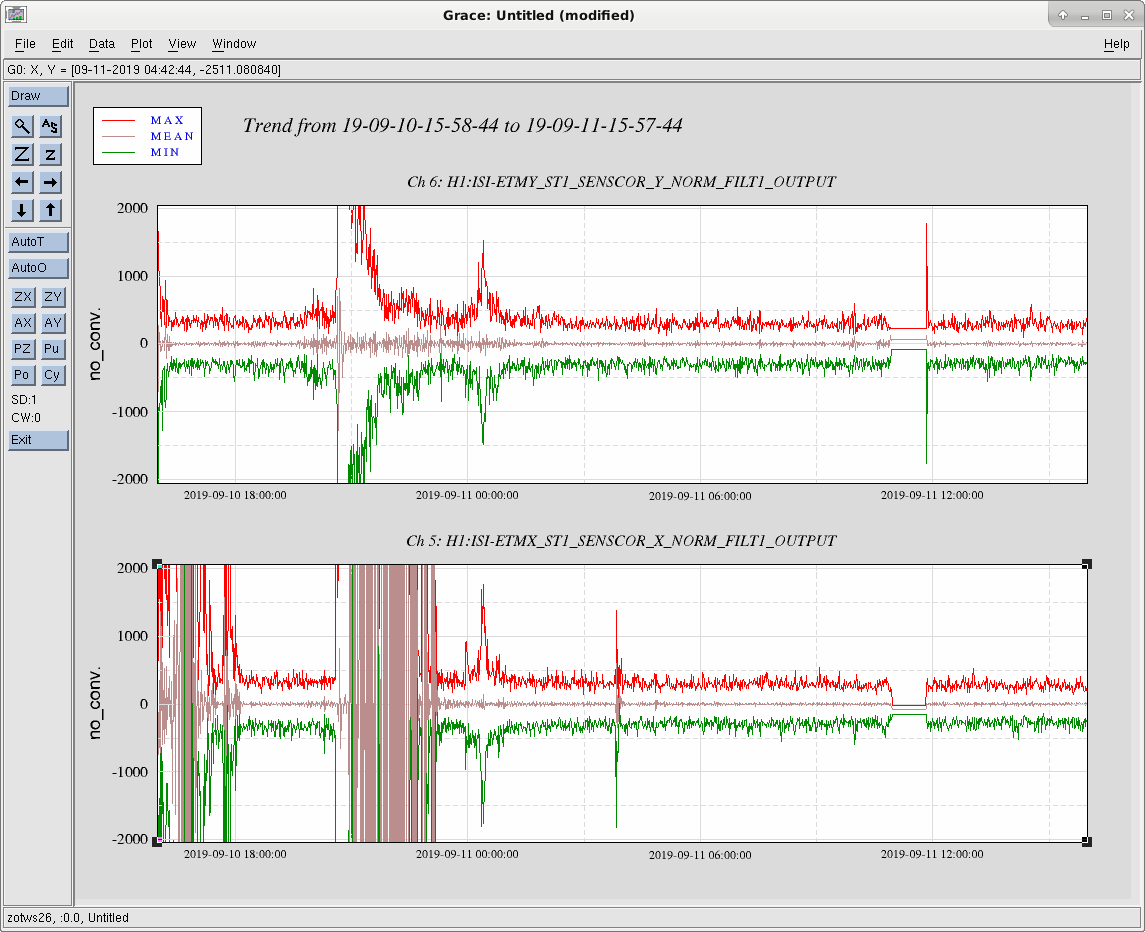Click the Ch 5 ETMX graph title
Screen dimensions: 1145x932
point(621,541)
